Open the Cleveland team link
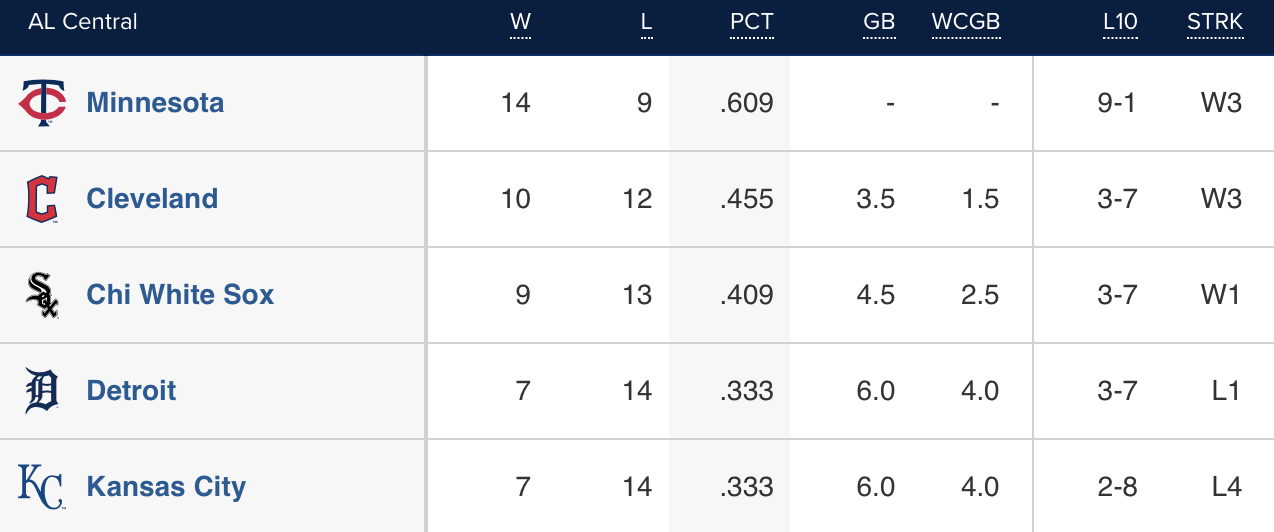Screen dimensions: 1274x532 (x=152, y=199)
